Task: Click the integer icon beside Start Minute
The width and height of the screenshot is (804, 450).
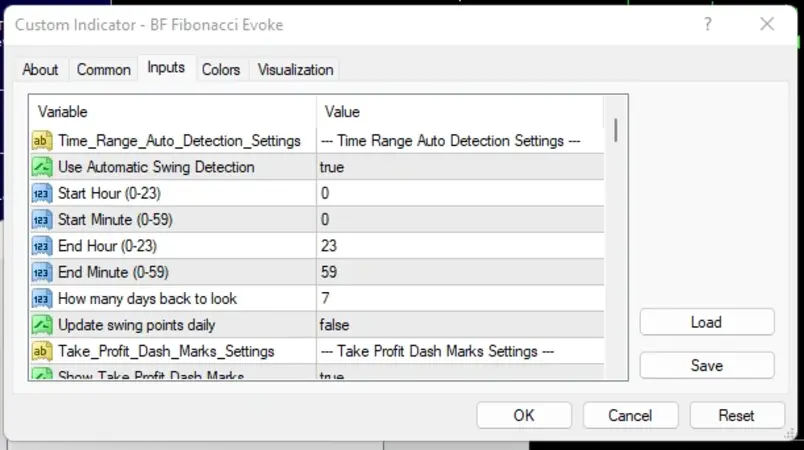Action: click(x=42, y=220)
